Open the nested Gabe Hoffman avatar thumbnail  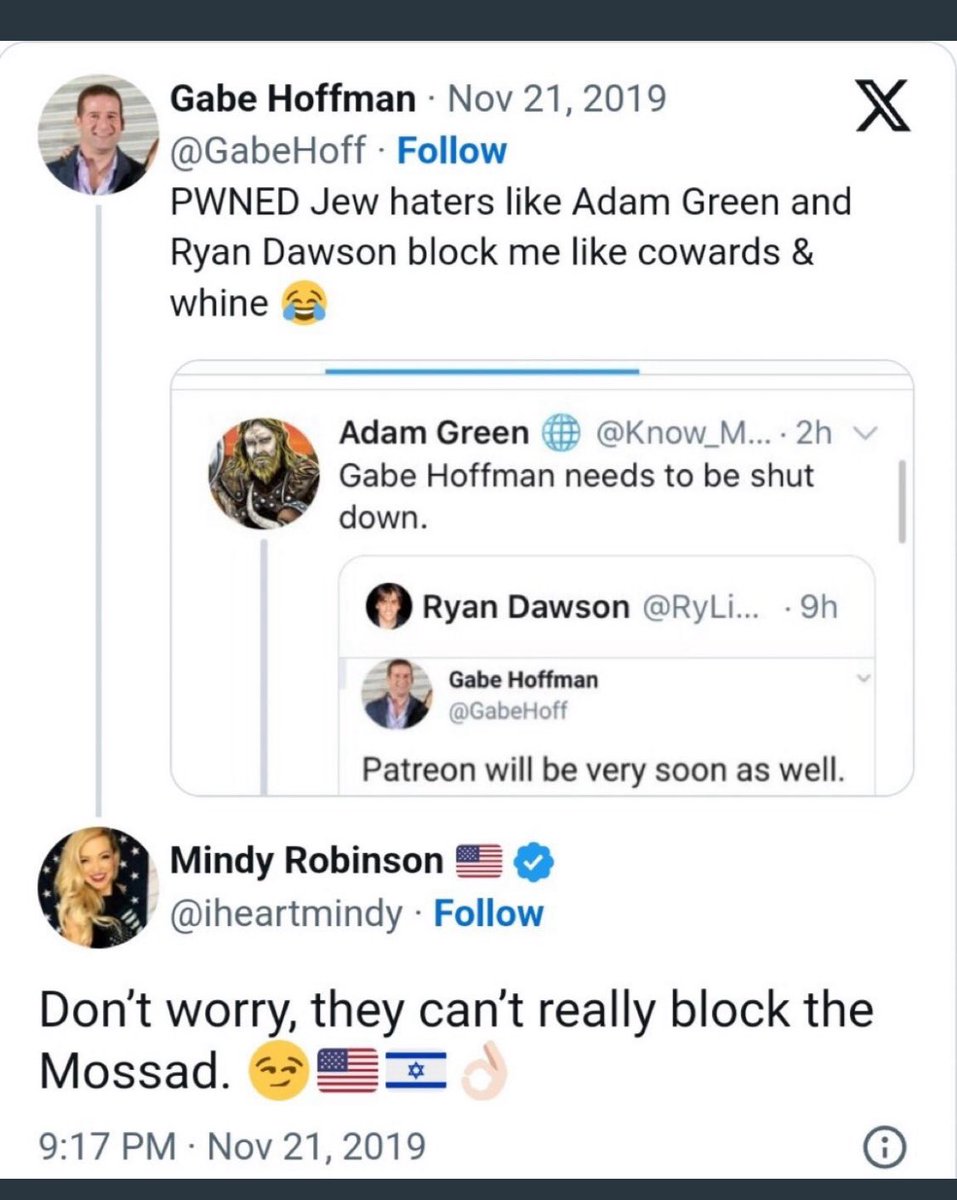397,693
